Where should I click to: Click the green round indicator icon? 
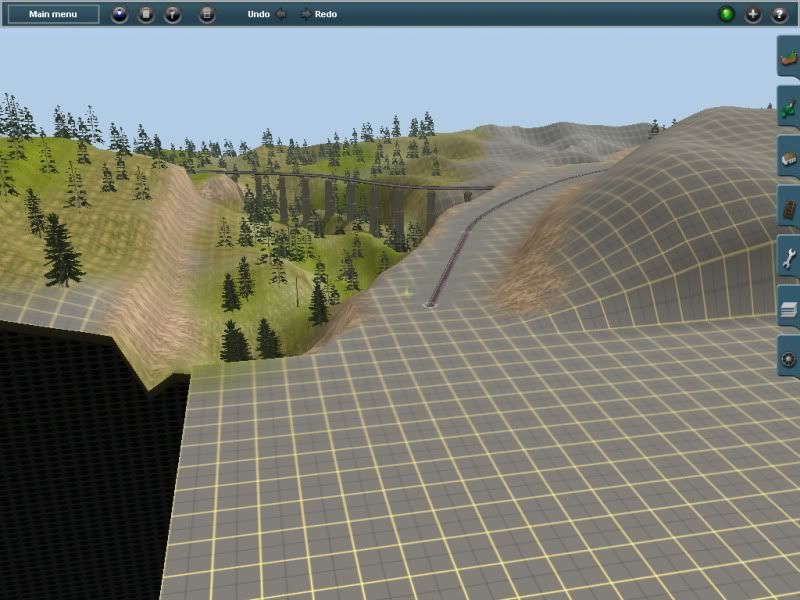726,15
